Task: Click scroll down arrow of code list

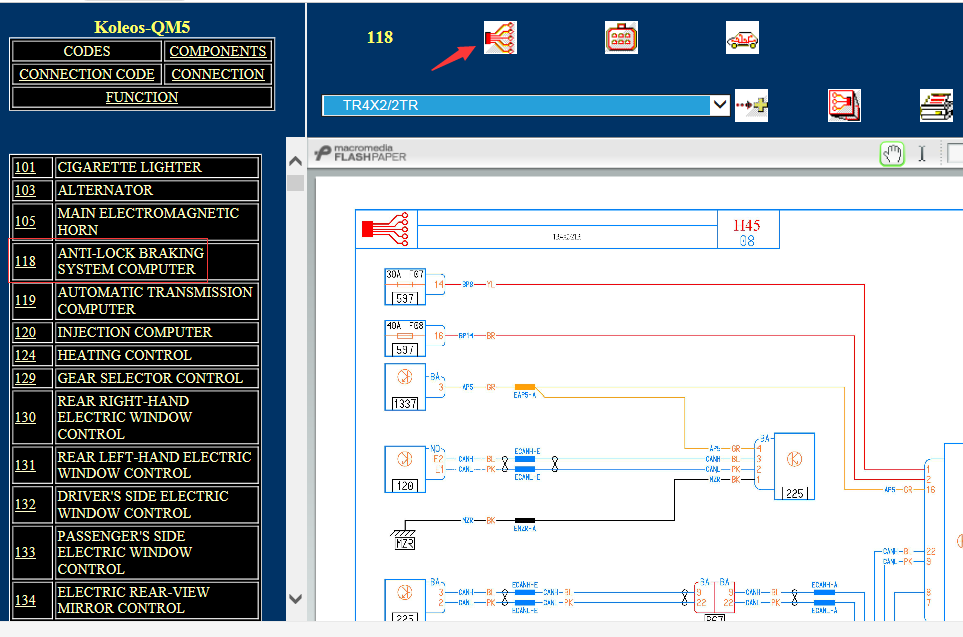Action: pyautogui.click(x=295, y=598)
